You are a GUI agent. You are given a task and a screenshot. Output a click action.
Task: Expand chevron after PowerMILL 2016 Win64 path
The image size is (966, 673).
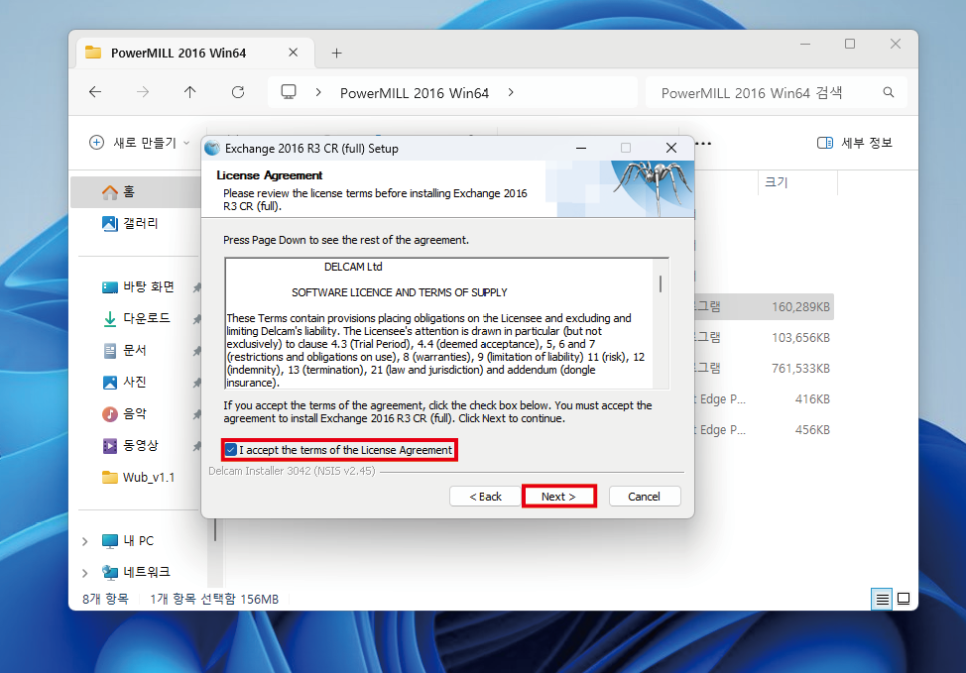point(511,92)
